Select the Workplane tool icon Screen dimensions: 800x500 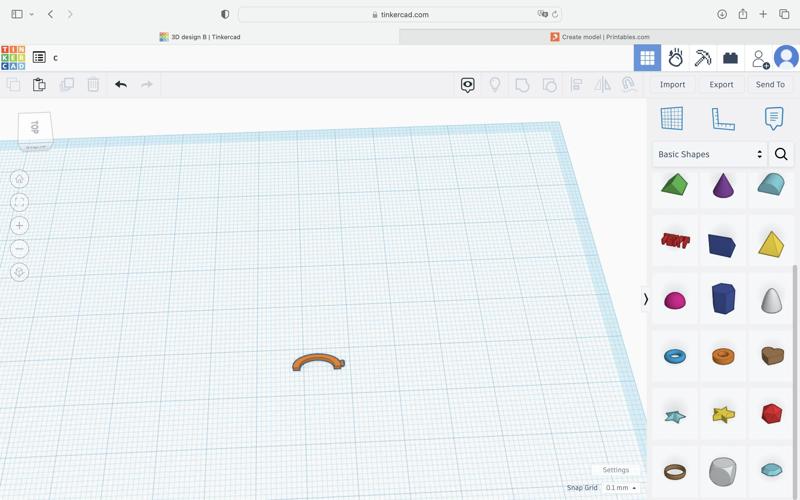[x=671, y=118]
